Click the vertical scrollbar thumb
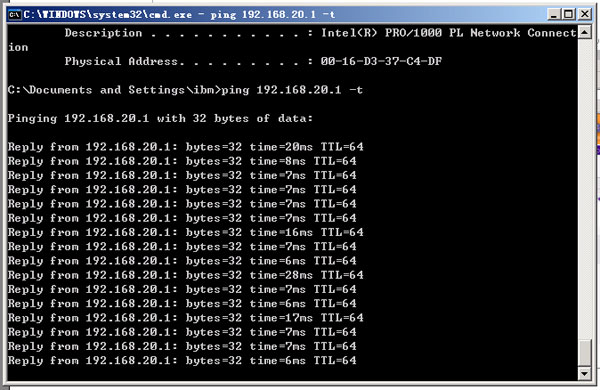 584,352
